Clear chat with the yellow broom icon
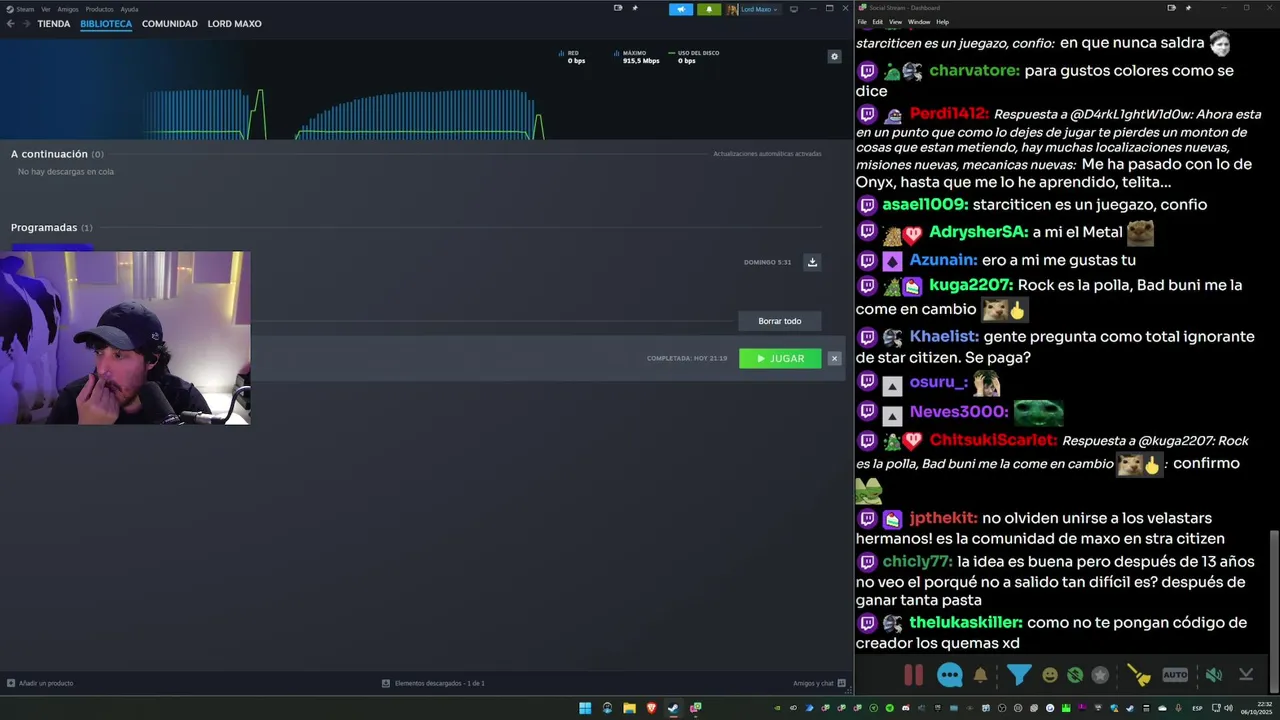 (x=1139, y=675)
